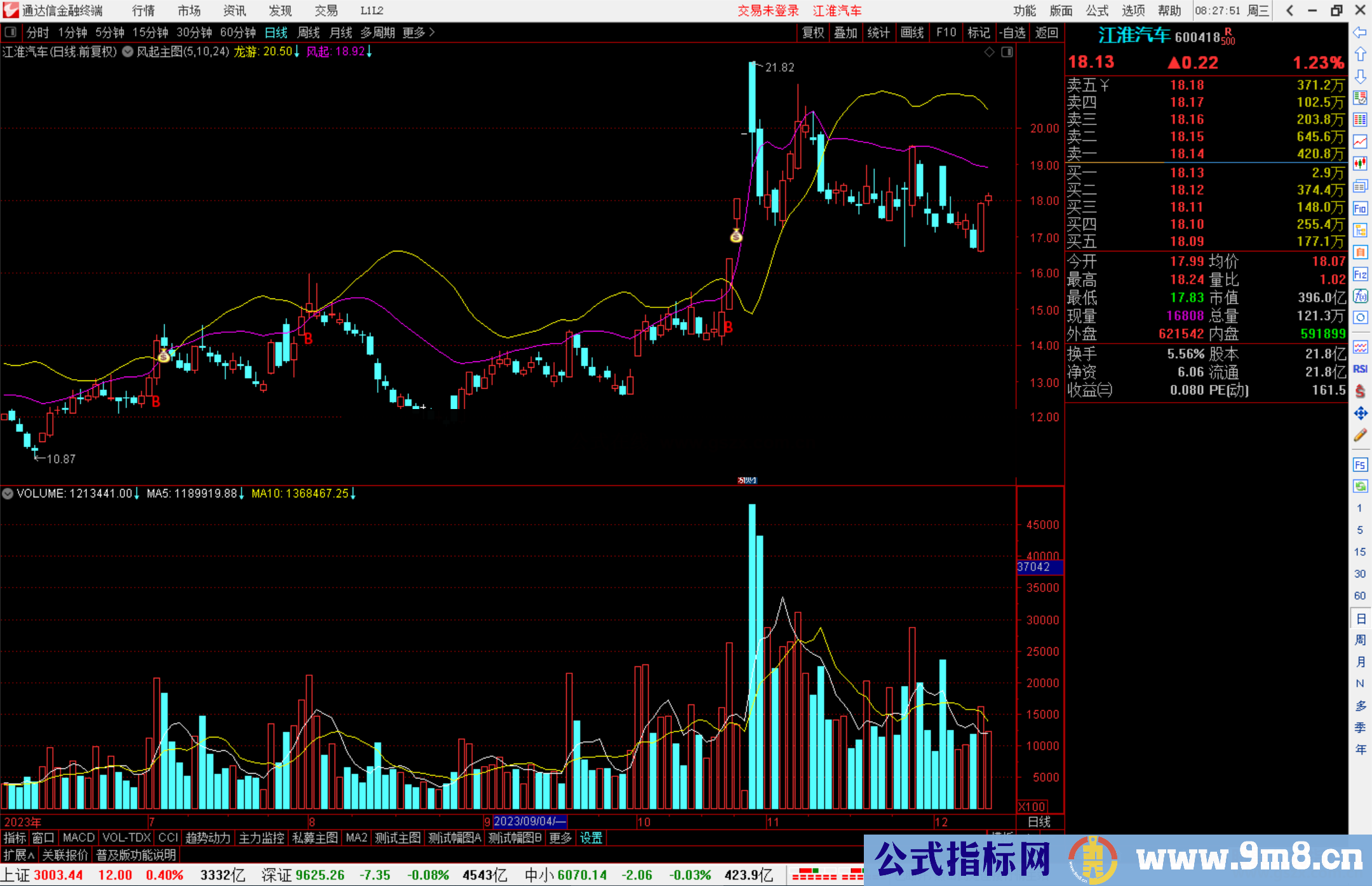Screen dimensions: 1372x886
Task: Click the candlestick chart sidebar icon
Action: 1360,164
